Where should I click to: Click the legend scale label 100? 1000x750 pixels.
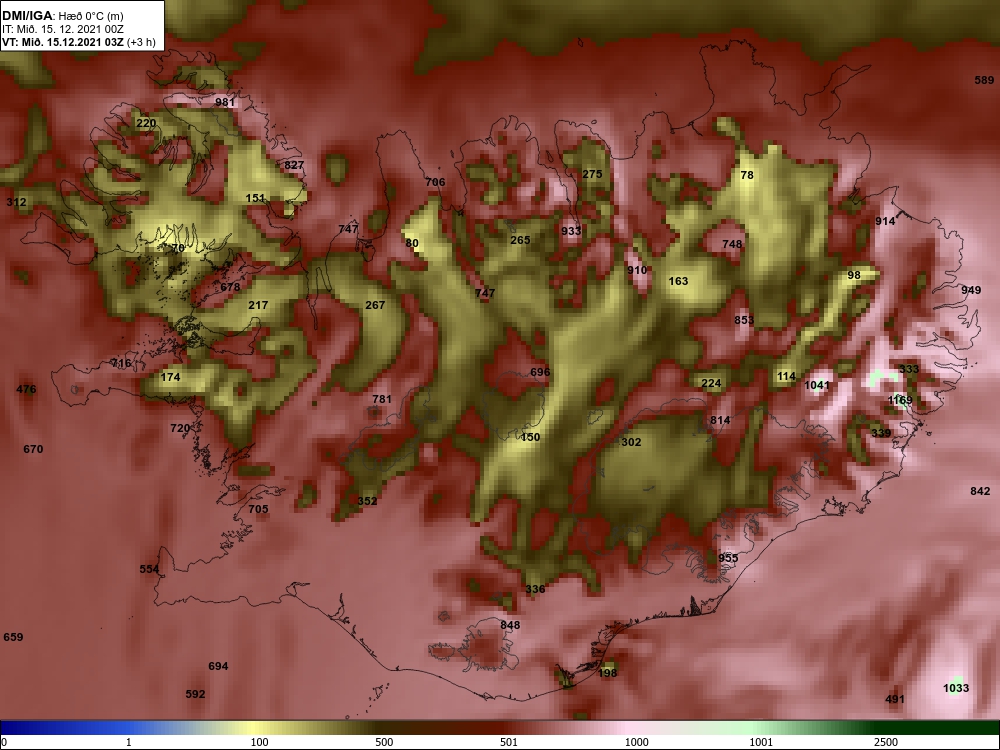coord(260,742)
